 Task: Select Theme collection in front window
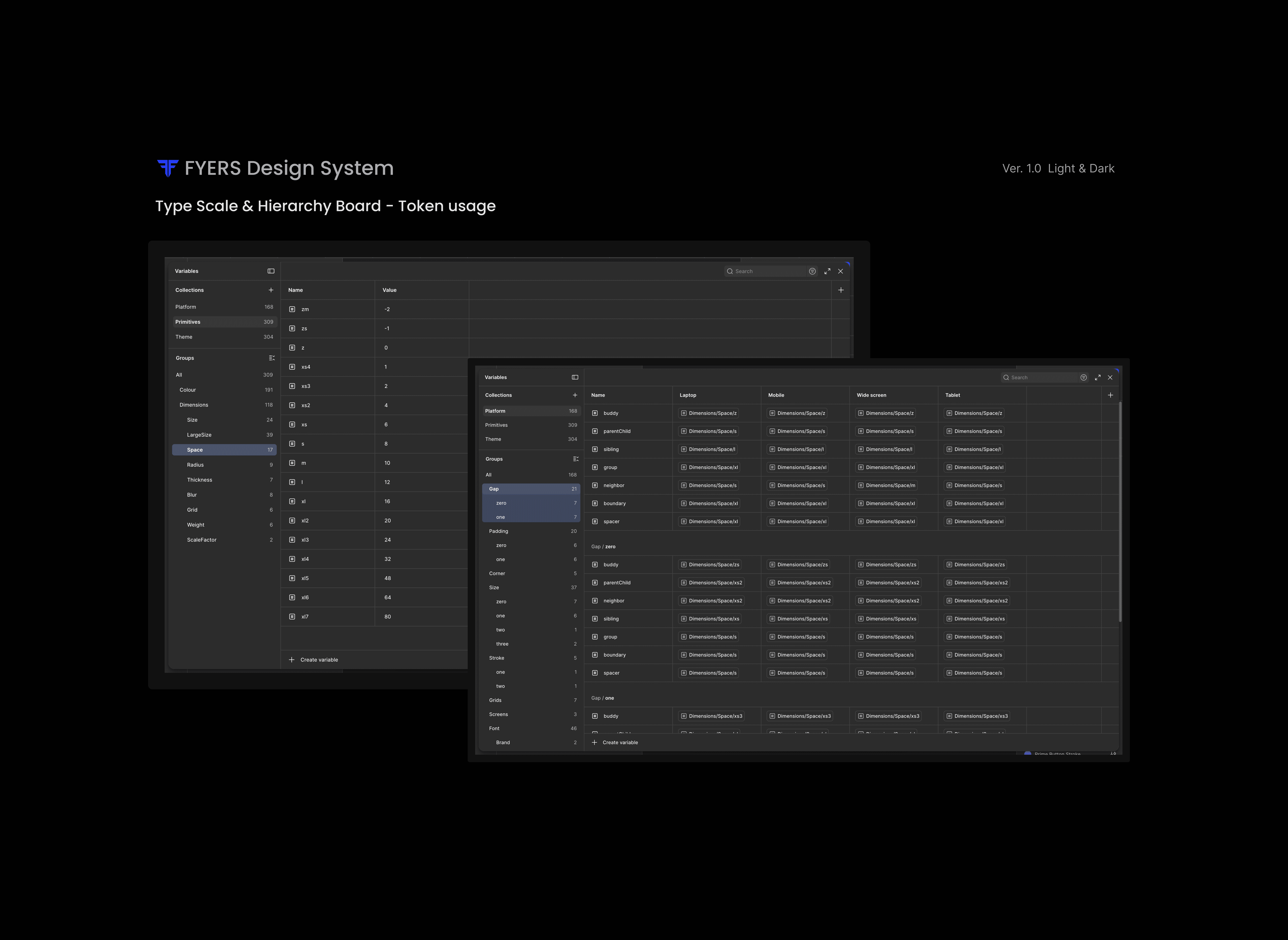531,439
